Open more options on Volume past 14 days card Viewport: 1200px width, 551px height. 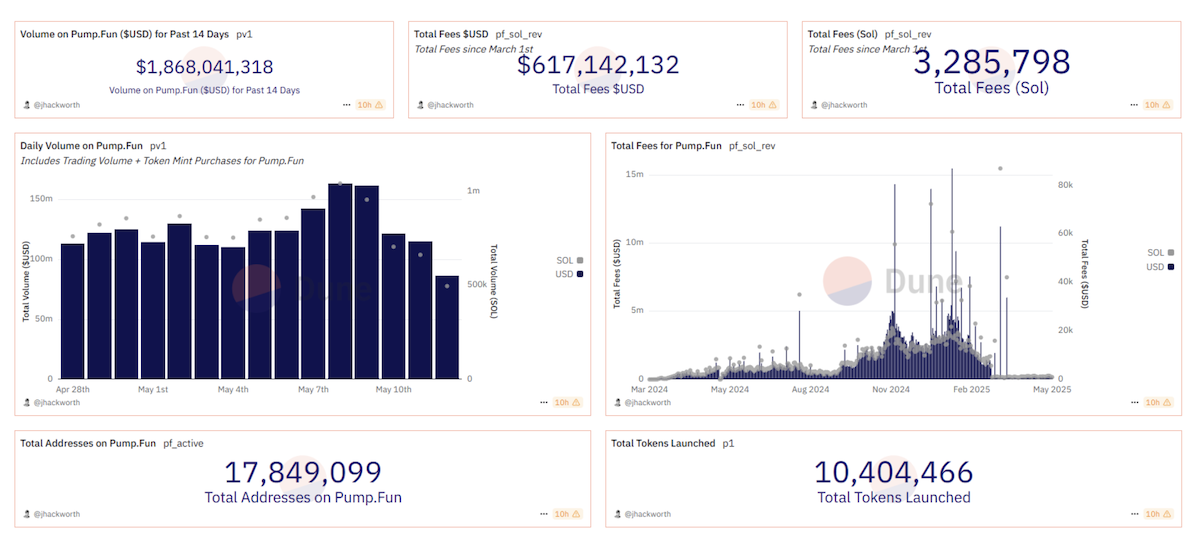(x=346, y=104)
